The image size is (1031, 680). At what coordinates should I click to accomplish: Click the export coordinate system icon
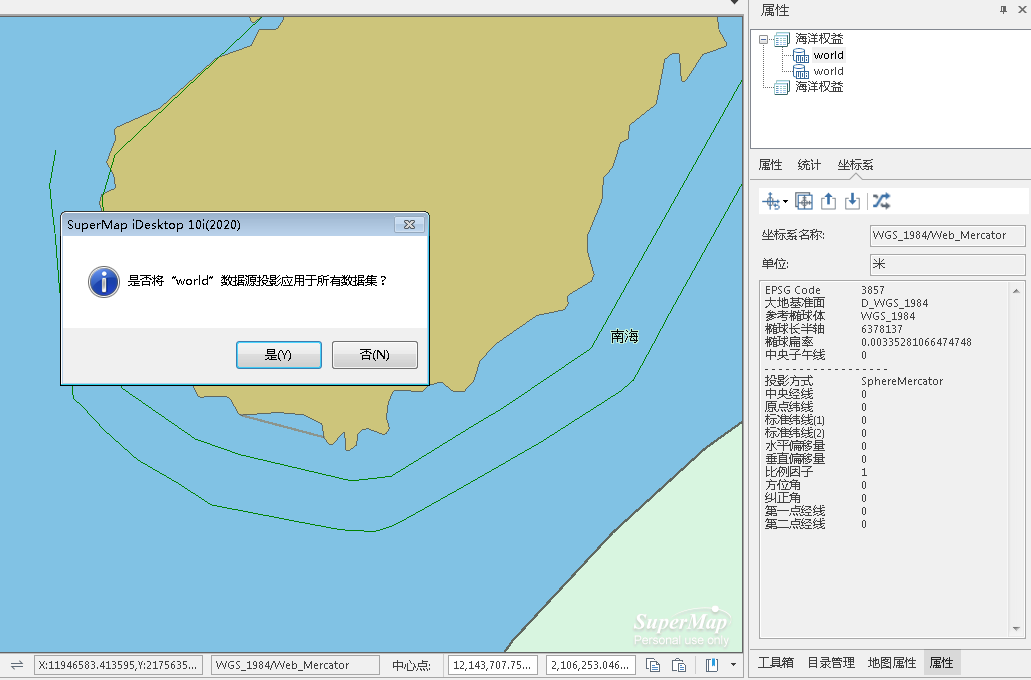[x=828, y=201]
